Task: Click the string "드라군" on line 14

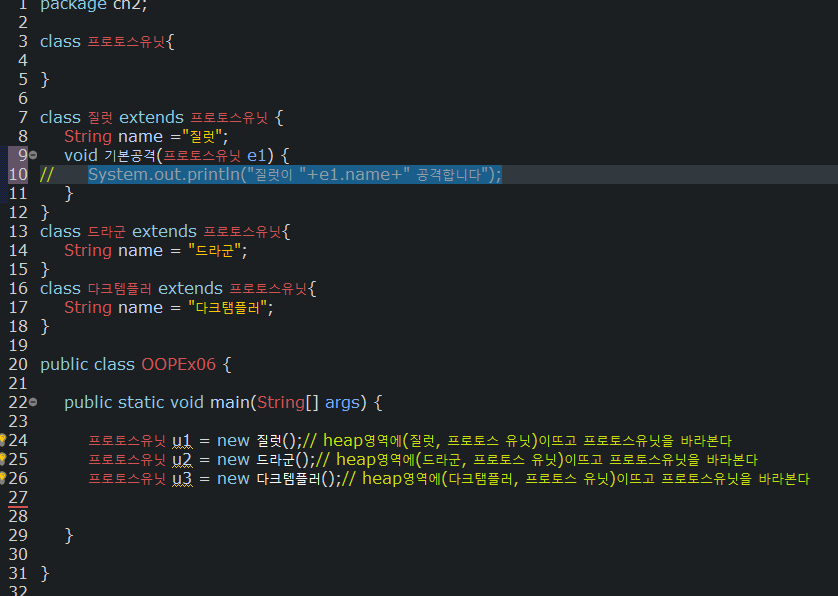Action: [214, 251]
